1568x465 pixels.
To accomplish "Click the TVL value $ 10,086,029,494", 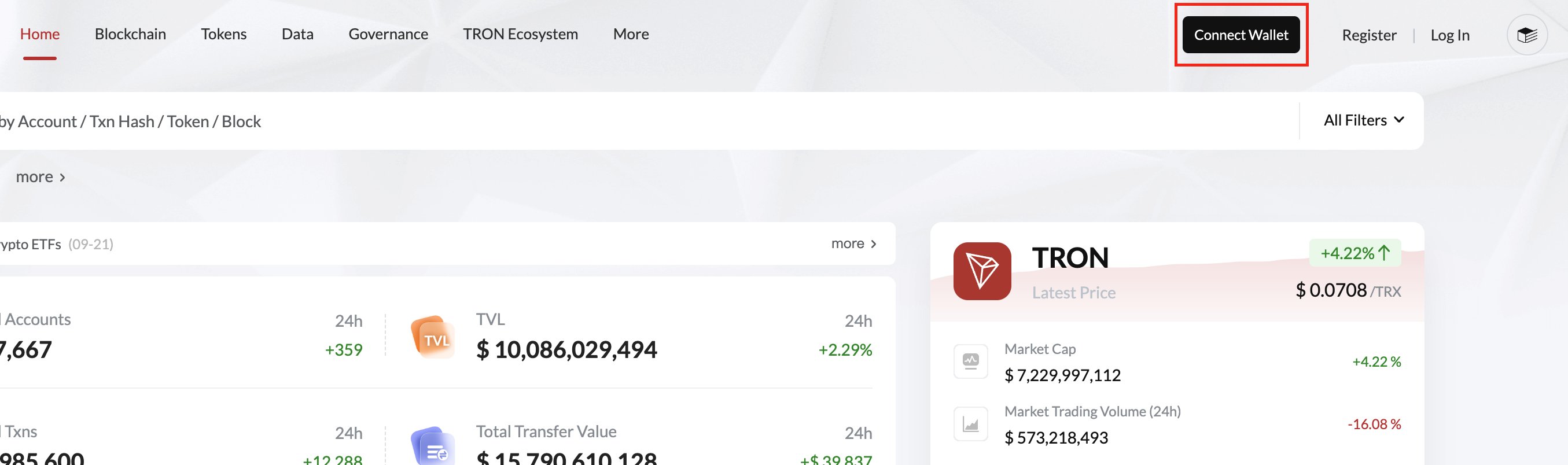I will pyautogui.click(x=566, y=350).
